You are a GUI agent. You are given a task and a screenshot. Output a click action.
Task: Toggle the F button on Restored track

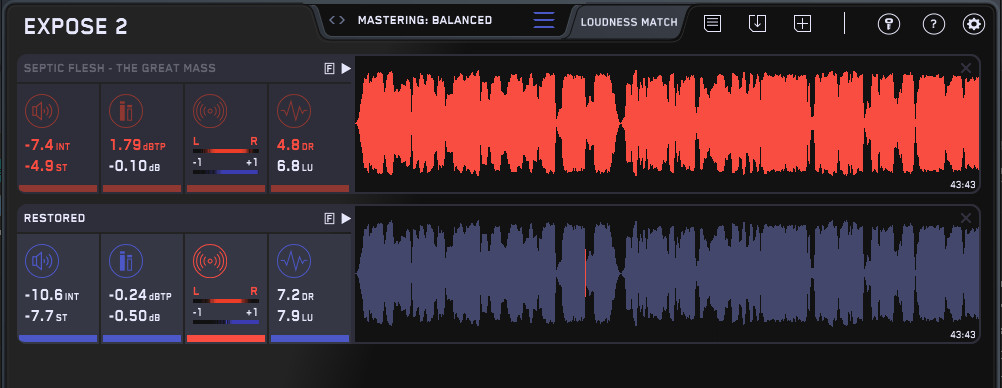tap(330, 219)
